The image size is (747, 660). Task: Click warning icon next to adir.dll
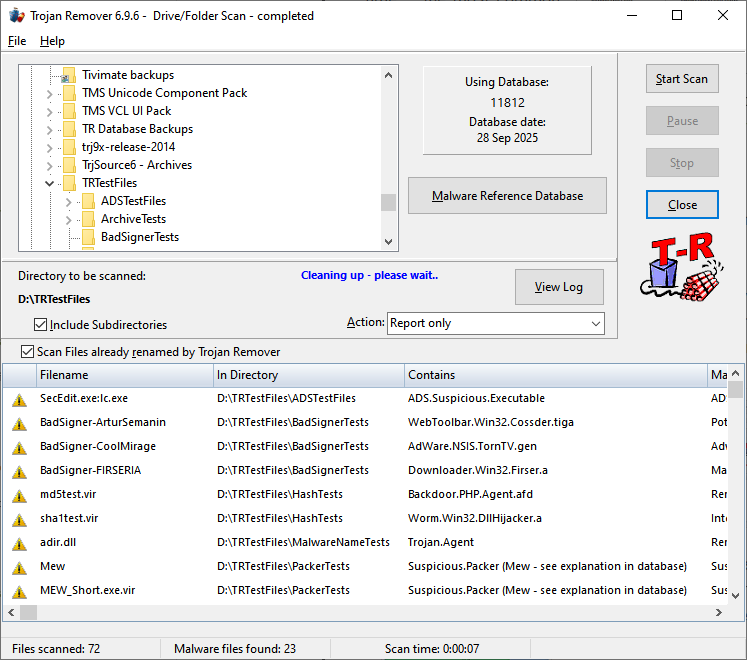19,543
